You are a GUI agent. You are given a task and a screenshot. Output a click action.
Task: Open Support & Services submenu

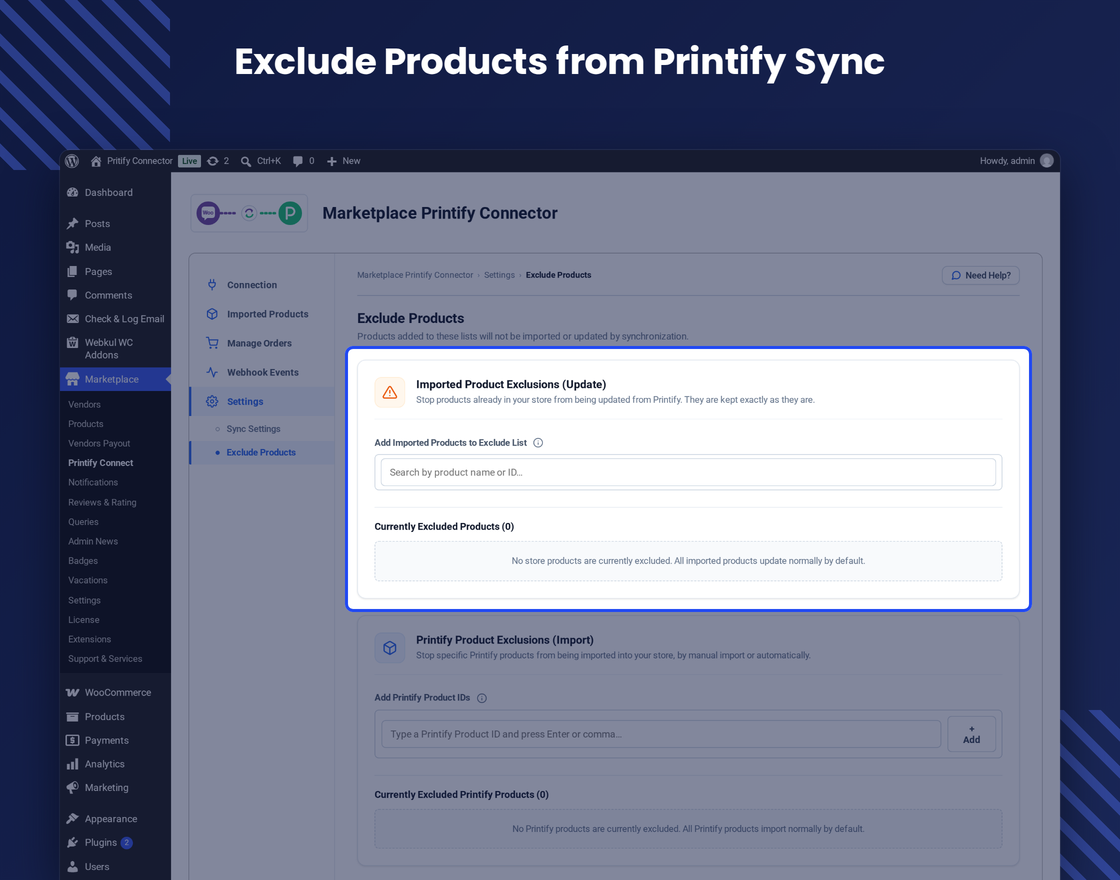coord(105,659)
